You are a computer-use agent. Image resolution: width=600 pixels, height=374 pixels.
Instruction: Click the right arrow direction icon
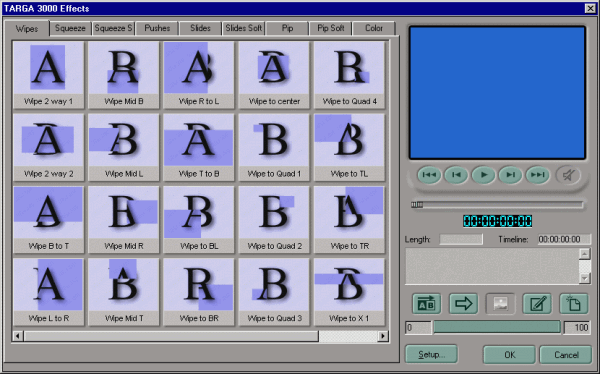(x=463, y=304)
